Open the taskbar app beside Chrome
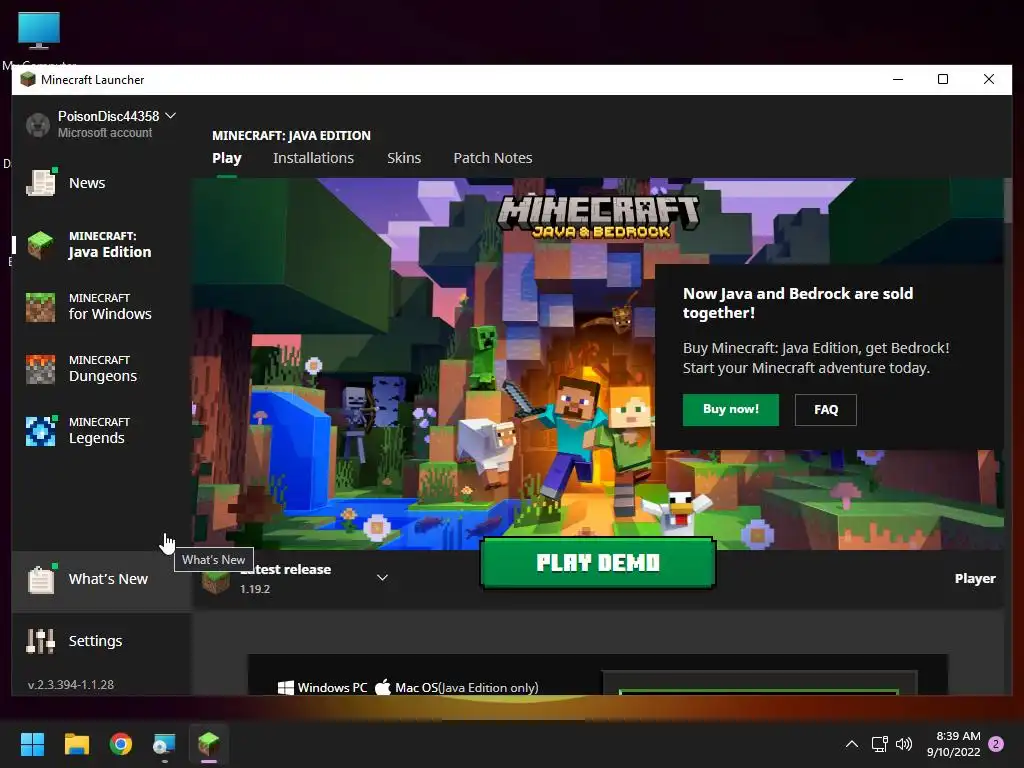This screenshot has height=768, width=1024. (164, 744)
